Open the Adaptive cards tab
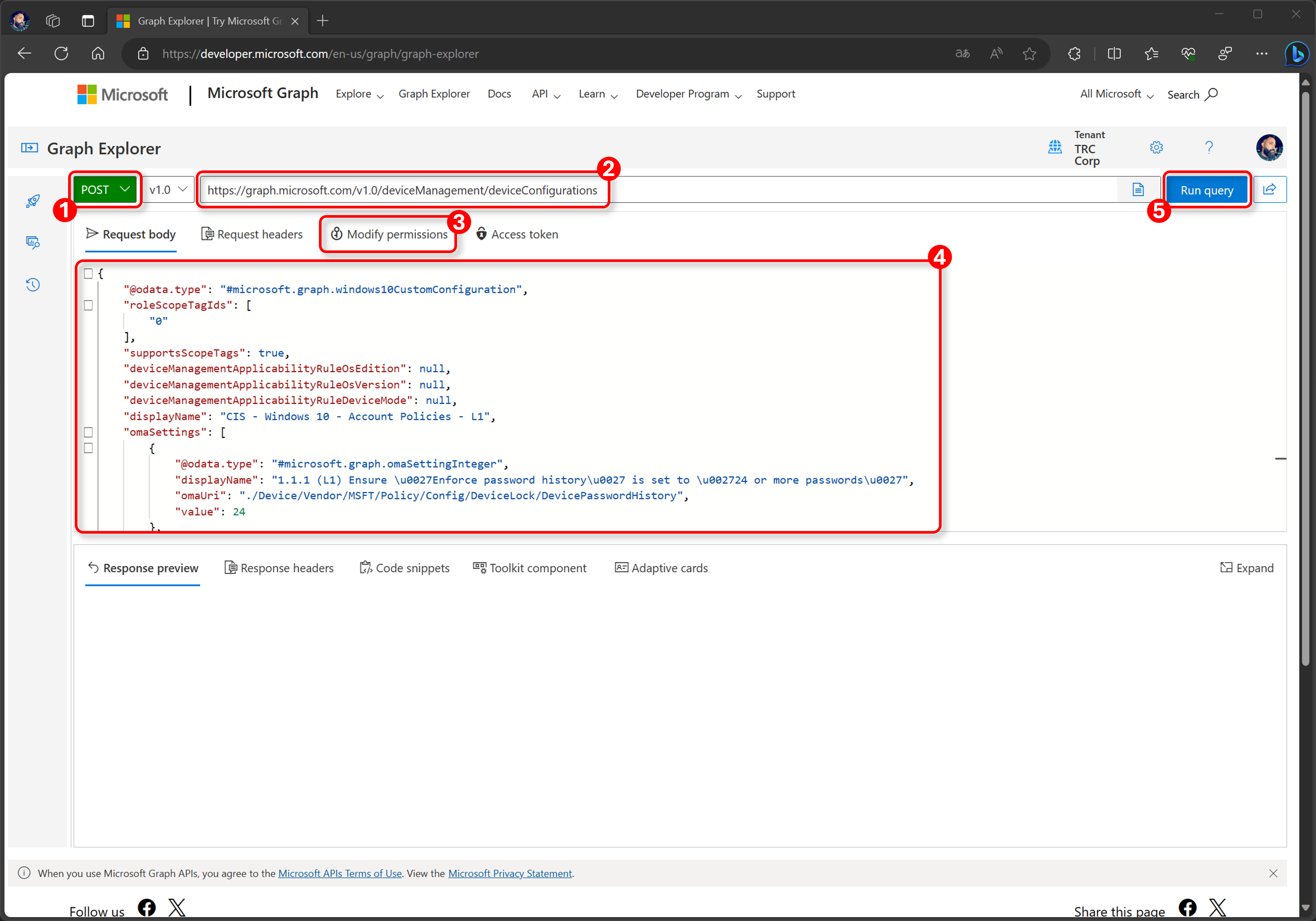This screenshot has width=1316, height=921. tap(661, 567)
